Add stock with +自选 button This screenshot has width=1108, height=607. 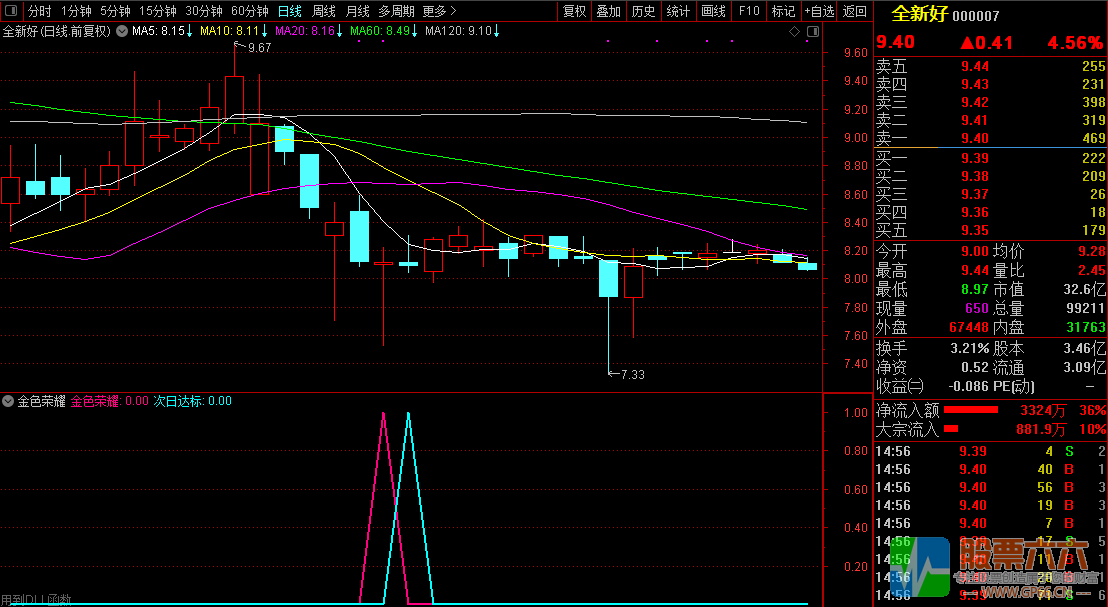tap(818, 12)
